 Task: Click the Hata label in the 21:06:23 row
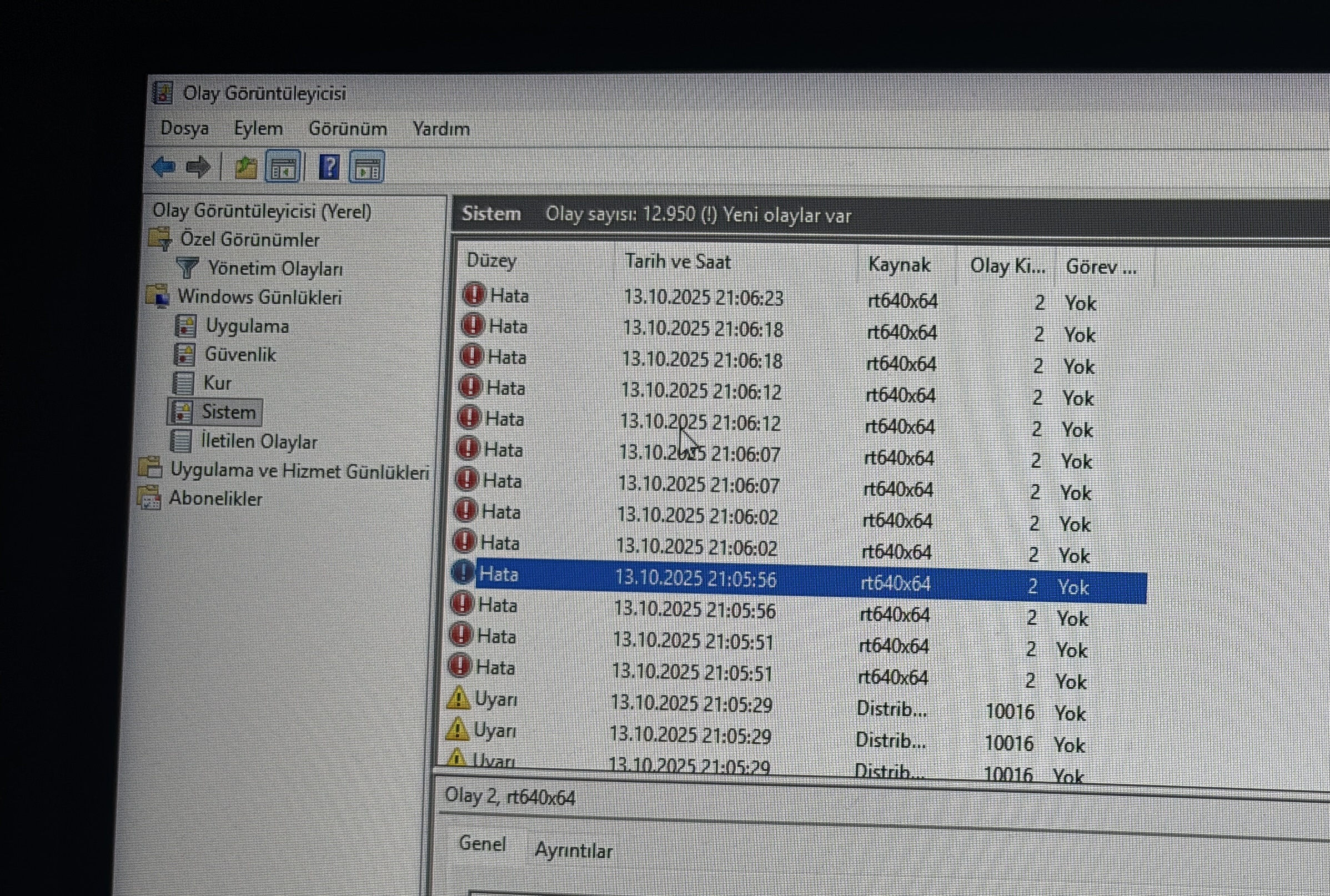[x=509, y=296]
